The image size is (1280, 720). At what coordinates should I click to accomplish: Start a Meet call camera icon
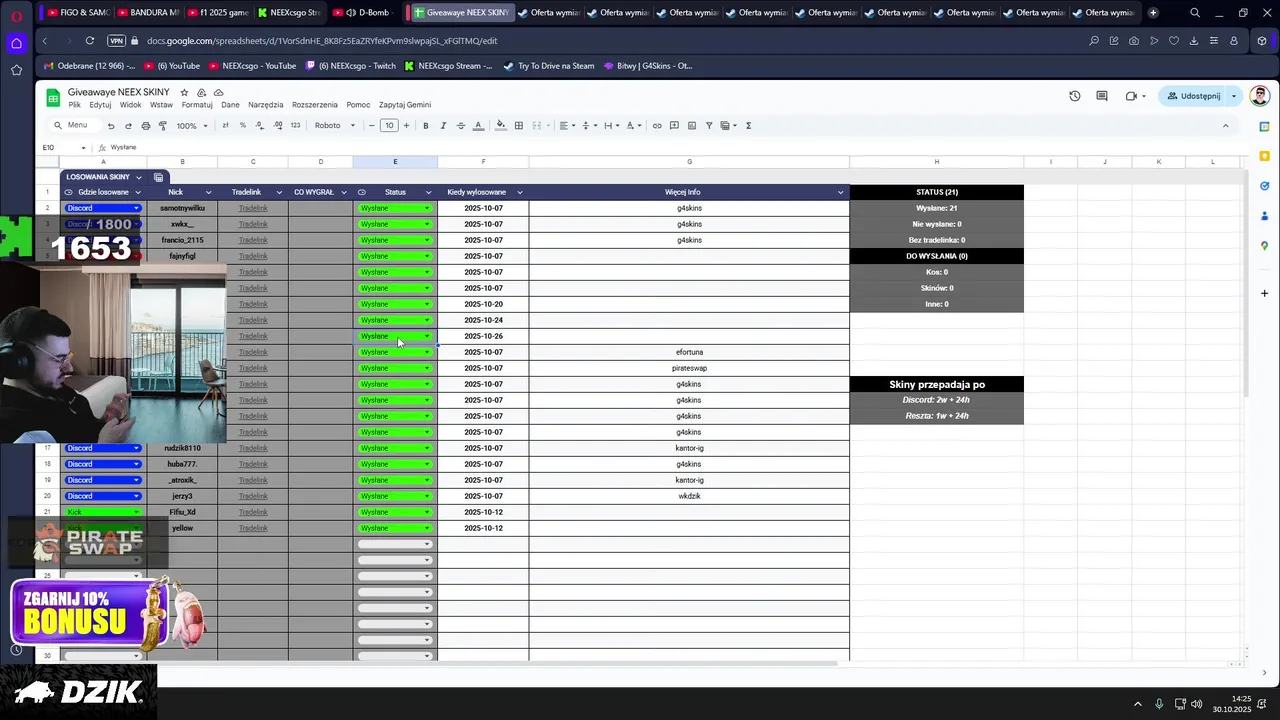[1131, 96]
